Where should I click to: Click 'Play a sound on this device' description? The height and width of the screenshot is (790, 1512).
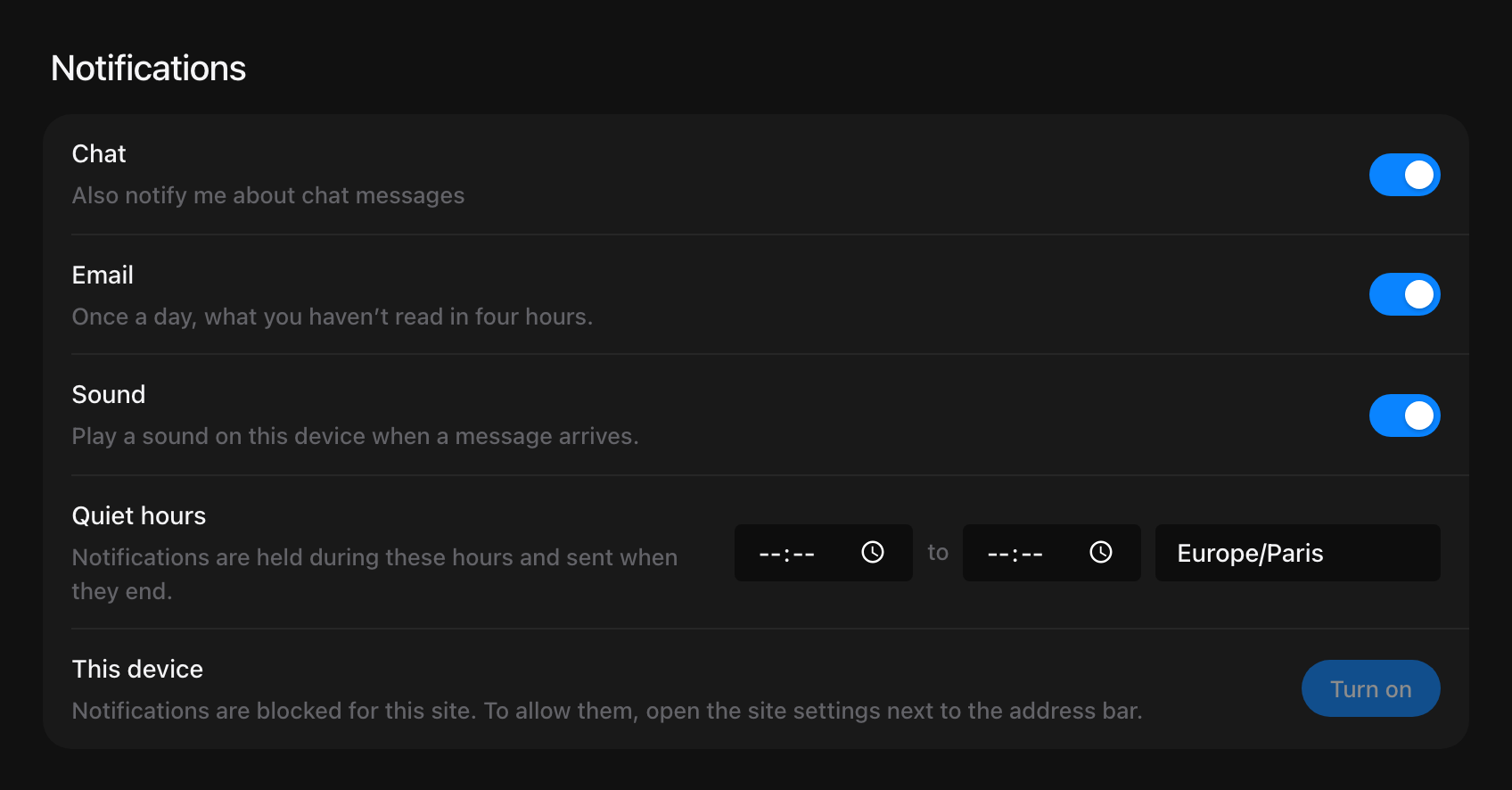356,436
